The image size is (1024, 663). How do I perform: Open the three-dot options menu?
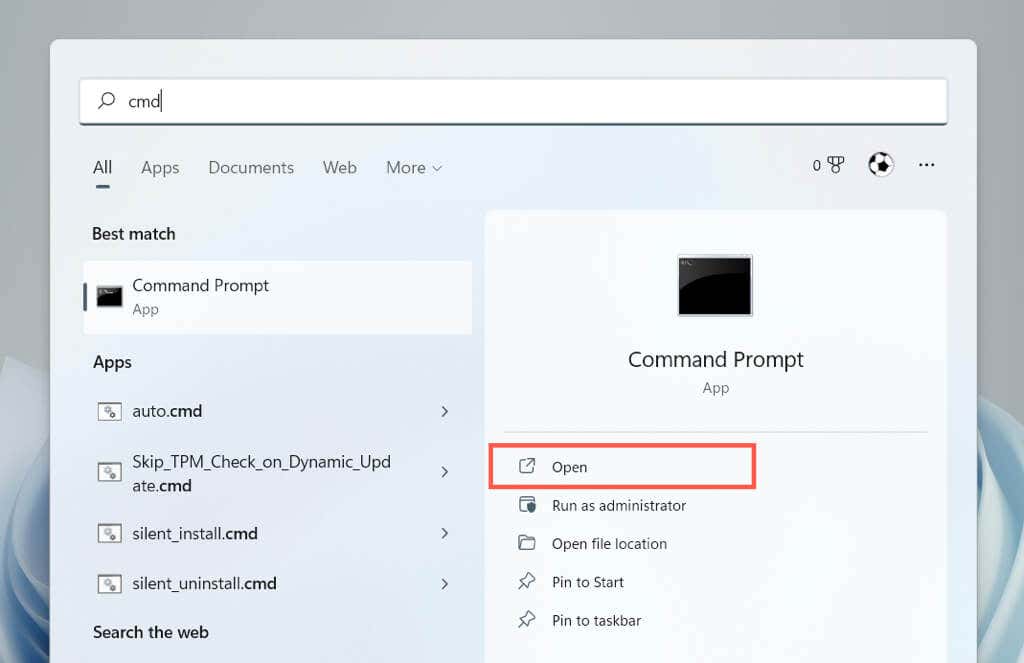pyautogui.click(x=926, y=165)
